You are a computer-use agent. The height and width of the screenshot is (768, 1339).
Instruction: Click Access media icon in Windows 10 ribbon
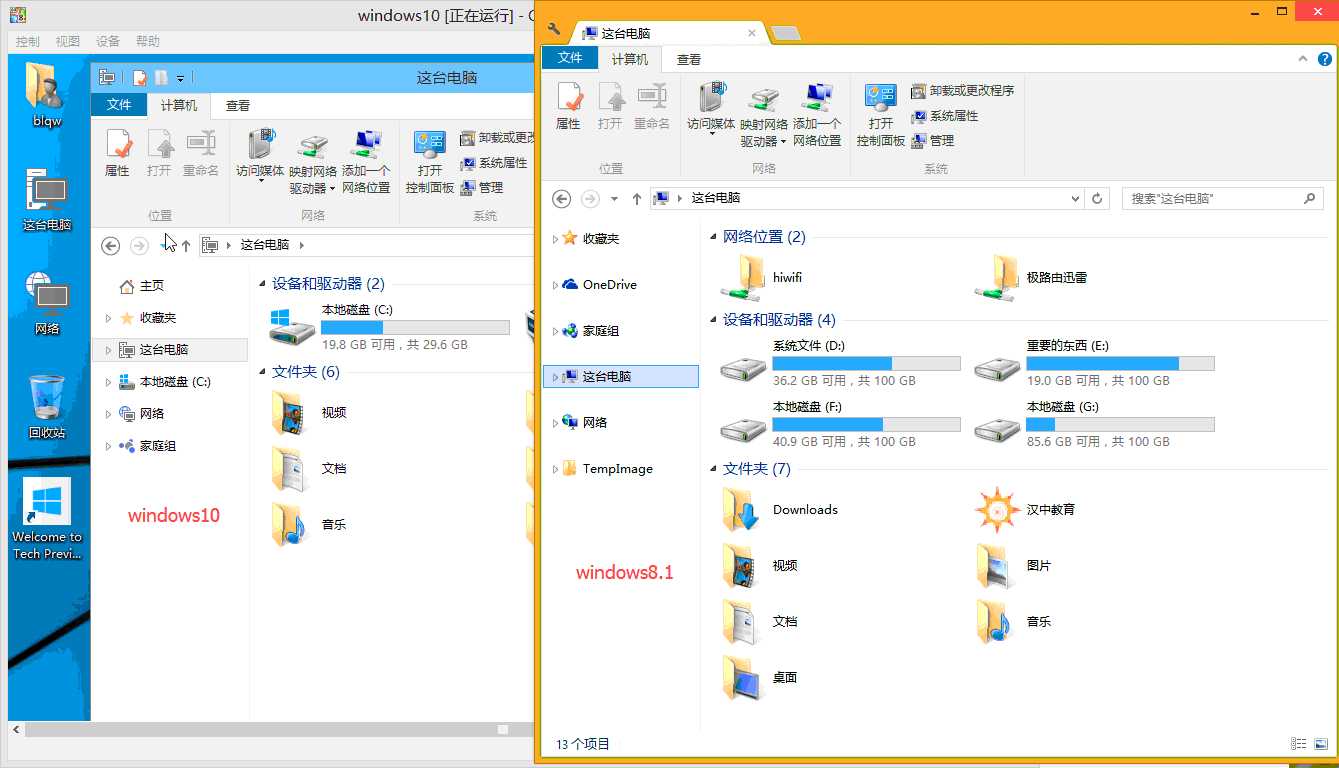click(260, 154)
